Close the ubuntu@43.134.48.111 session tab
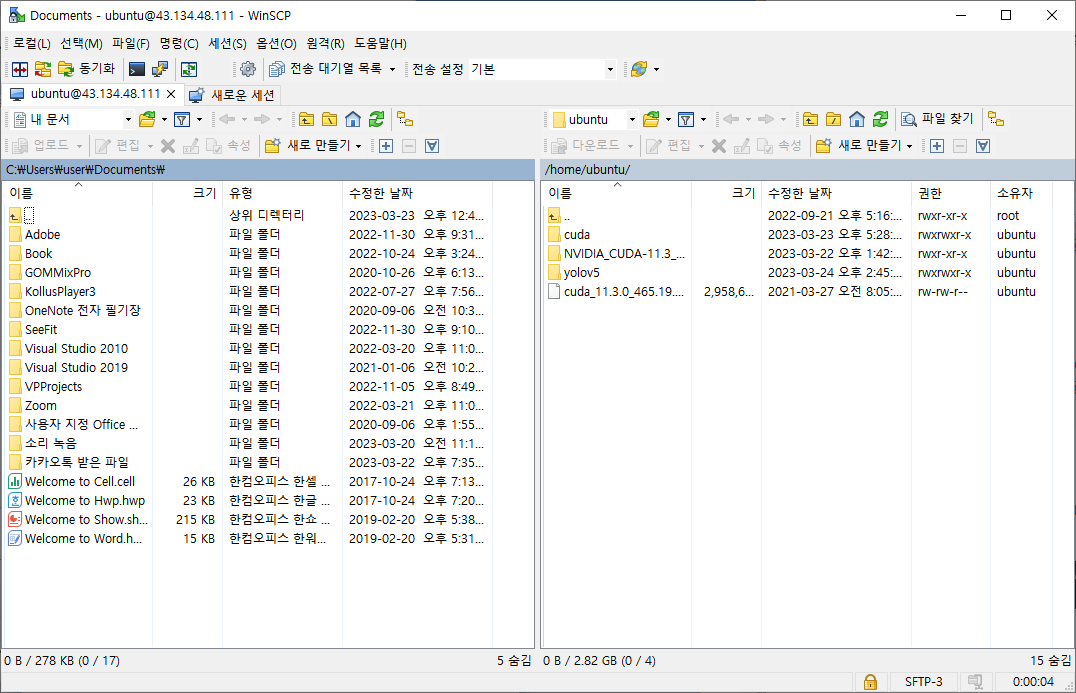 point(172,94)
